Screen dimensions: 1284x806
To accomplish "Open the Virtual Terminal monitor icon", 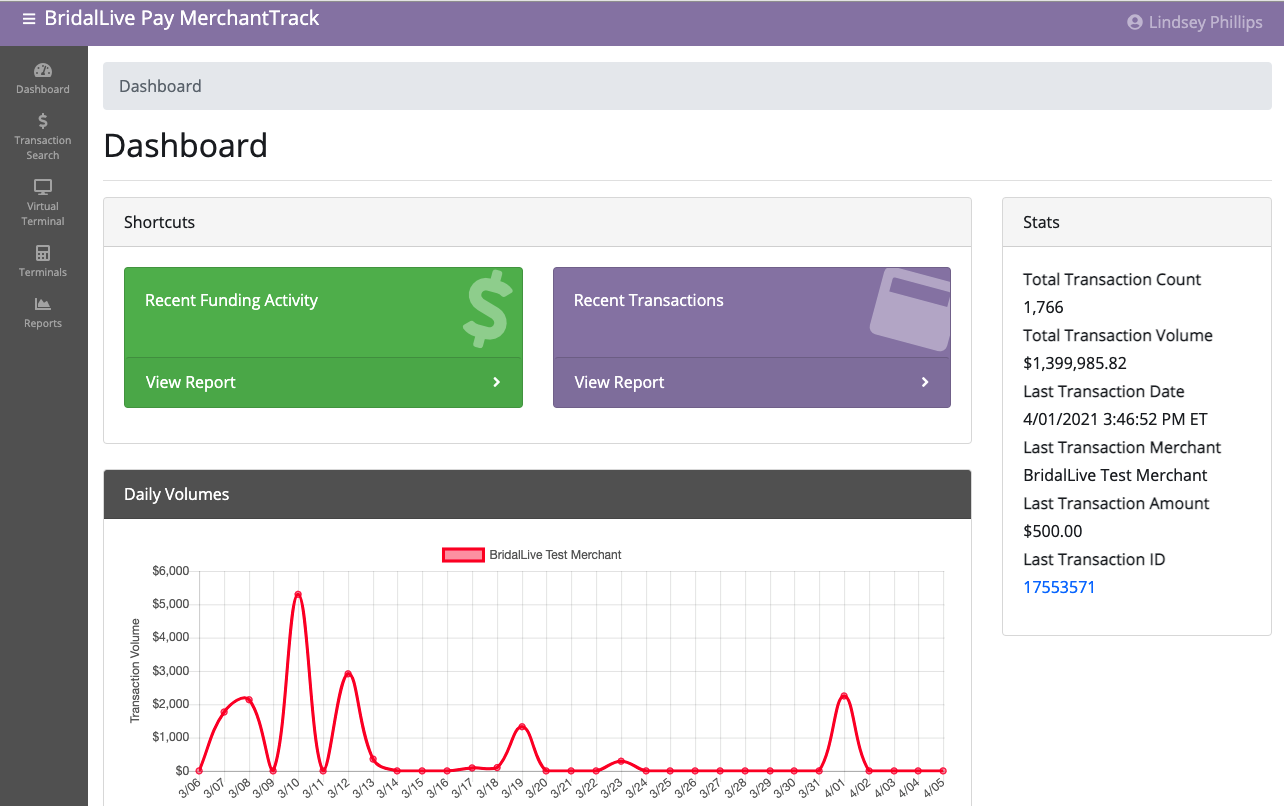I will (x=42, y=187).
